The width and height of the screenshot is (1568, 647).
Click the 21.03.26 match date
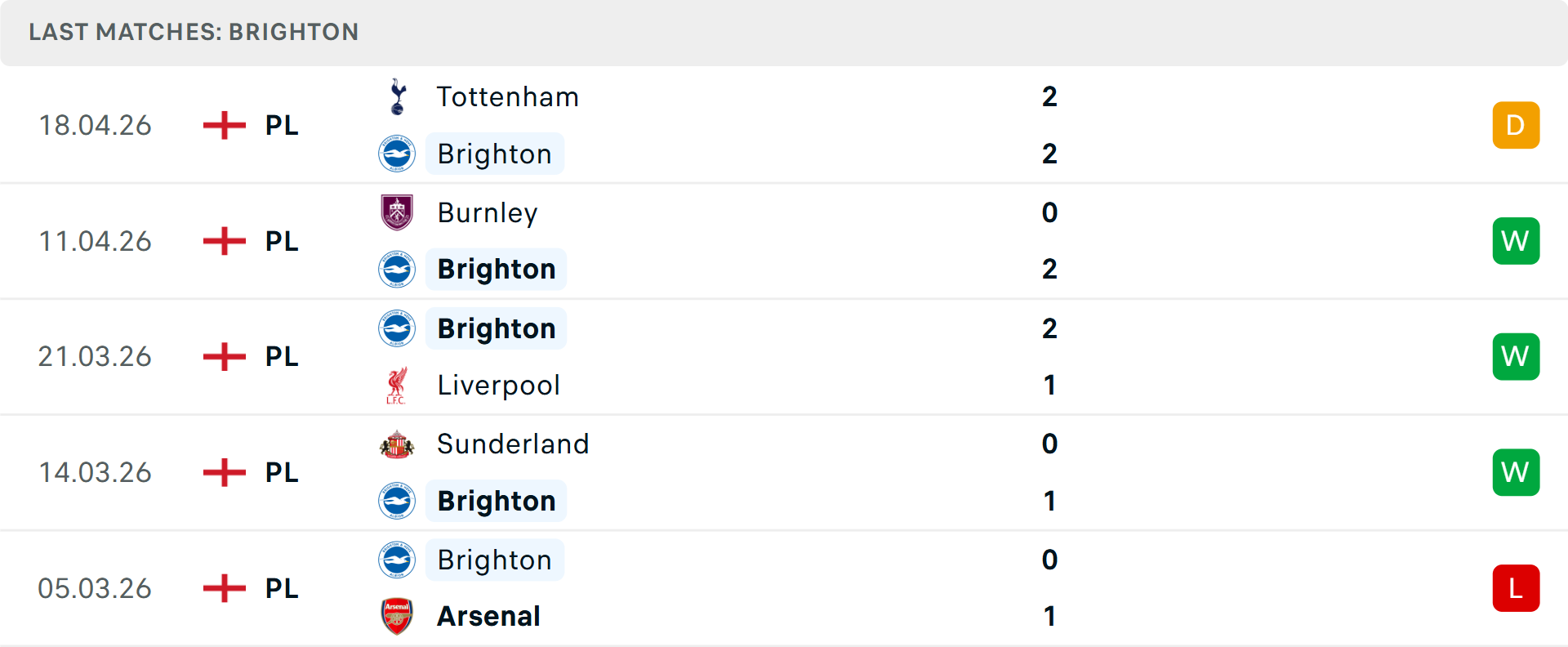95,357
